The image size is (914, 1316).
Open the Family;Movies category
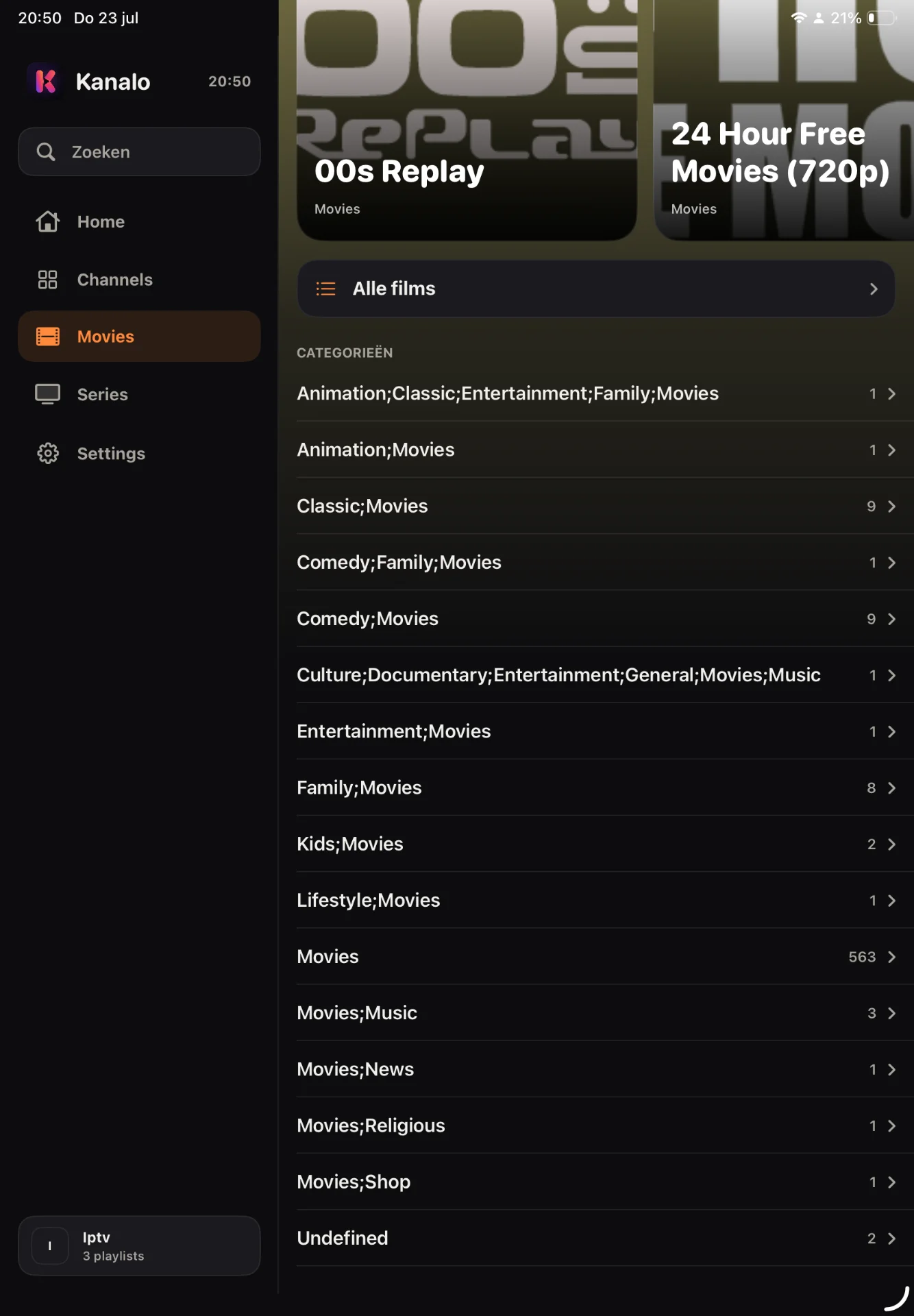point(605,788)
